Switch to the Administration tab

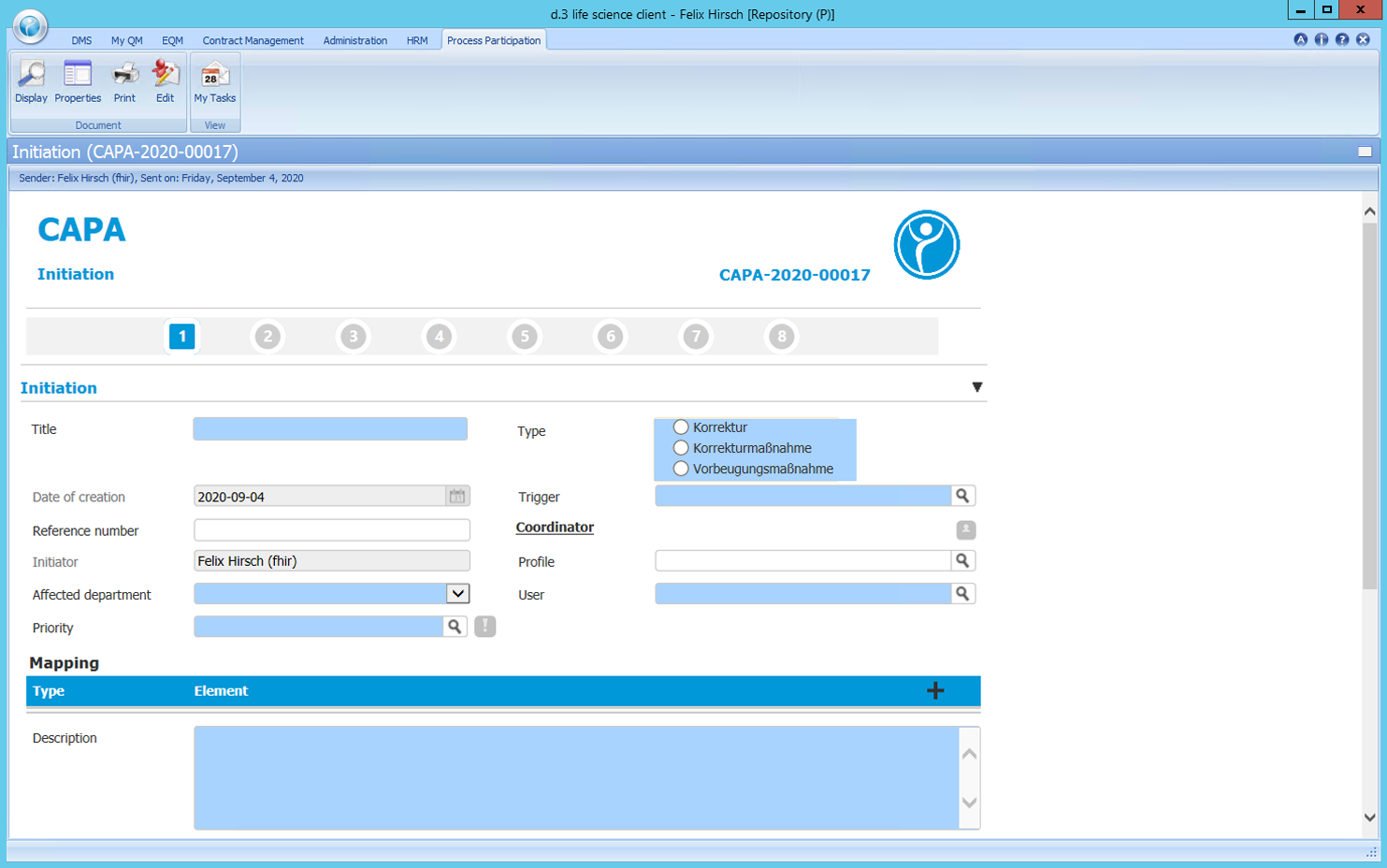354,40
